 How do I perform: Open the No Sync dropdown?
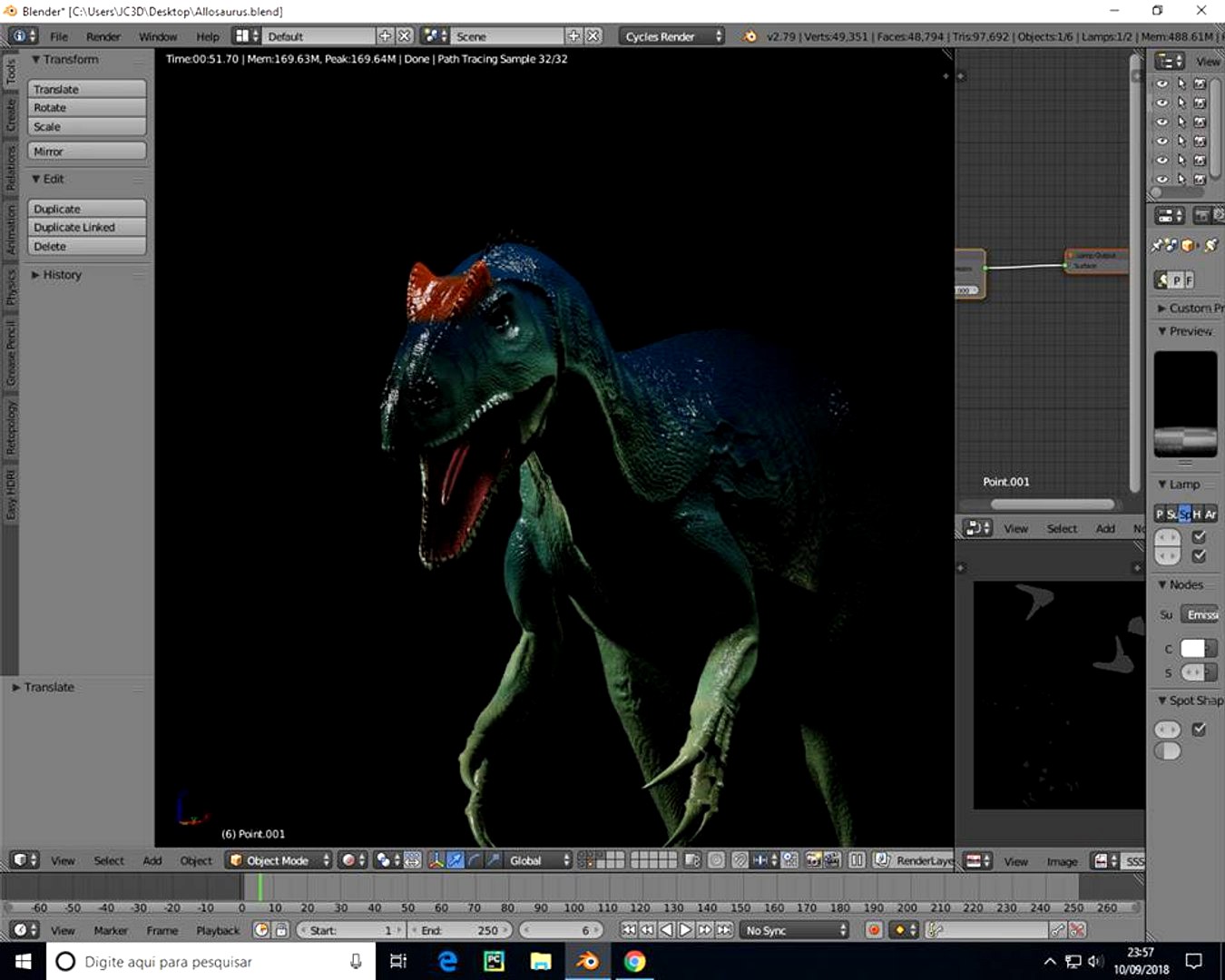[794, 929]
